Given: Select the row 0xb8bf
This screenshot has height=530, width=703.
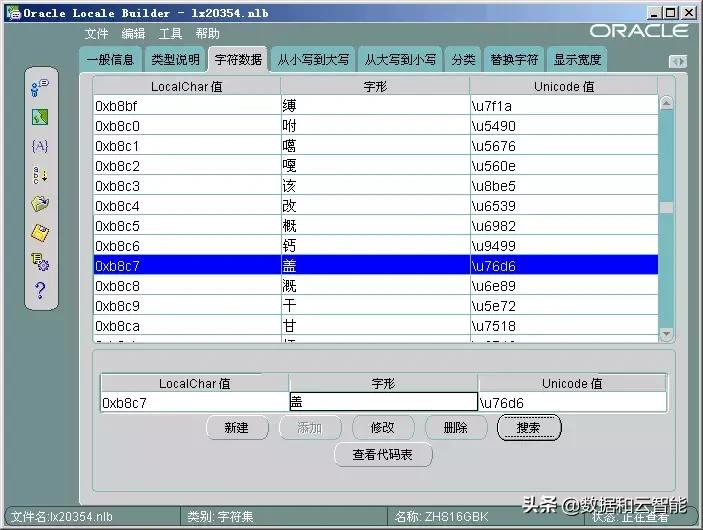Looking at the screenshot, I should click(x=376, y=105).
